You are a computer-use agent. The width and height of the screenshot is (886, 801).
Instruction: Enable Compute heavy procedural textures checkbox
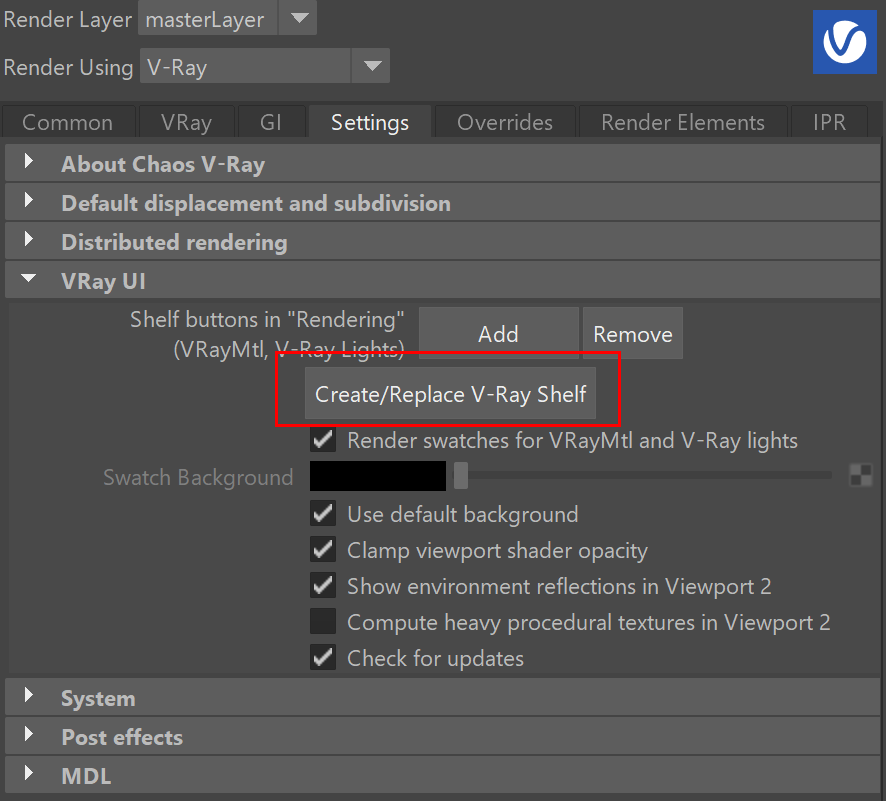323,621
